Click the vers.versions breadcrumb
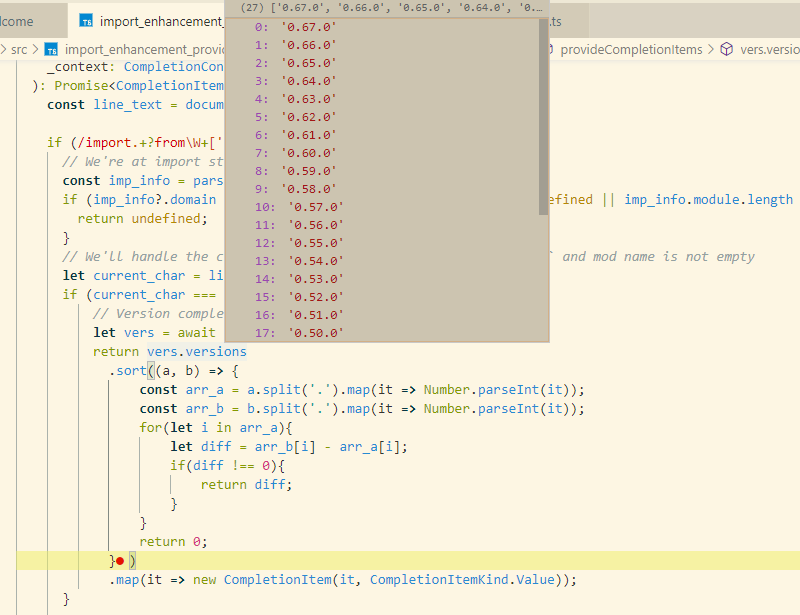The width and height of the screenshot is (800, 615). (x=770, y=49)
